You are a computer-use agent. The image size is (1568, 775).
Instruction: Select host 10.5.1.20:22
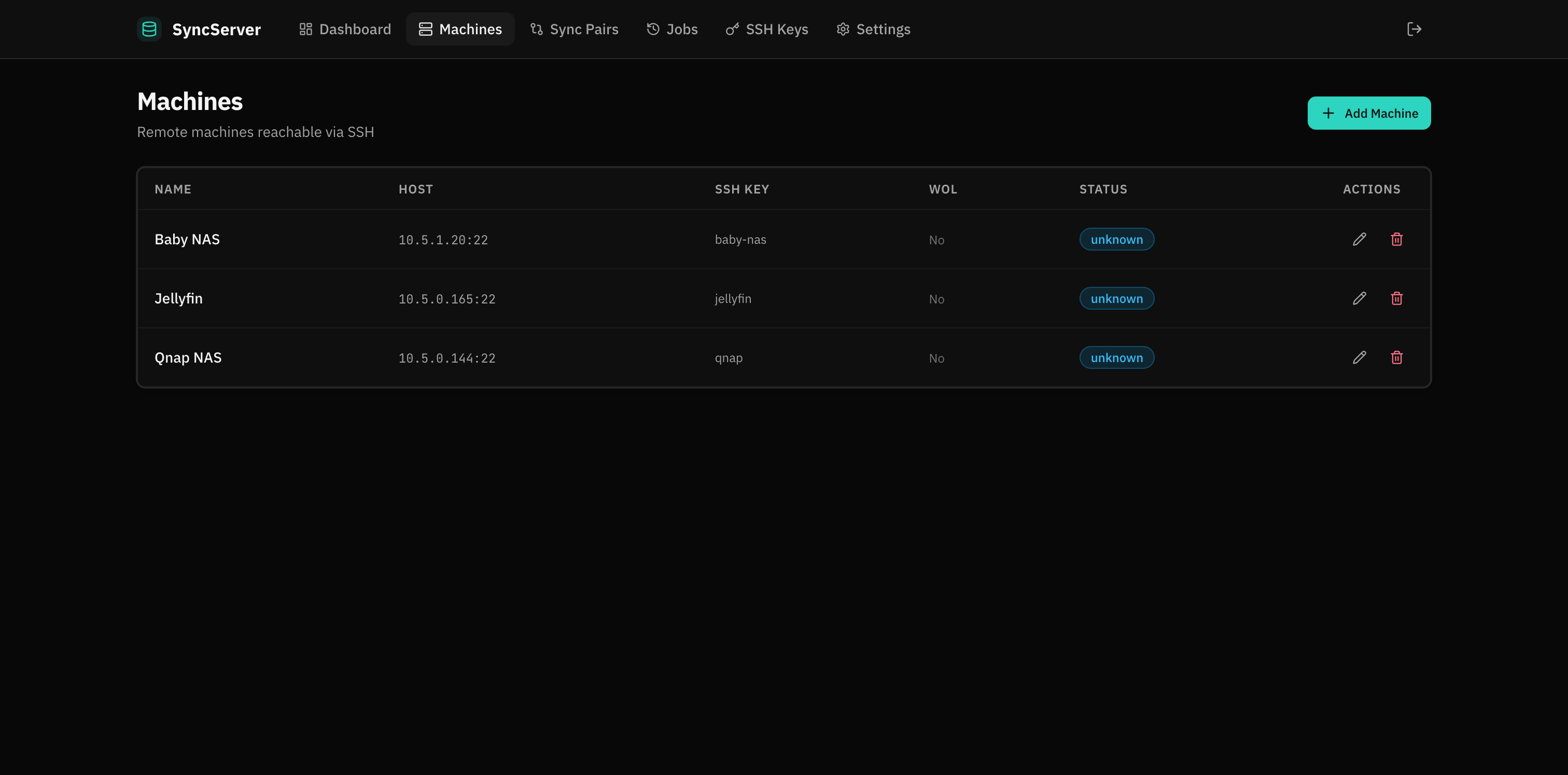443,240
